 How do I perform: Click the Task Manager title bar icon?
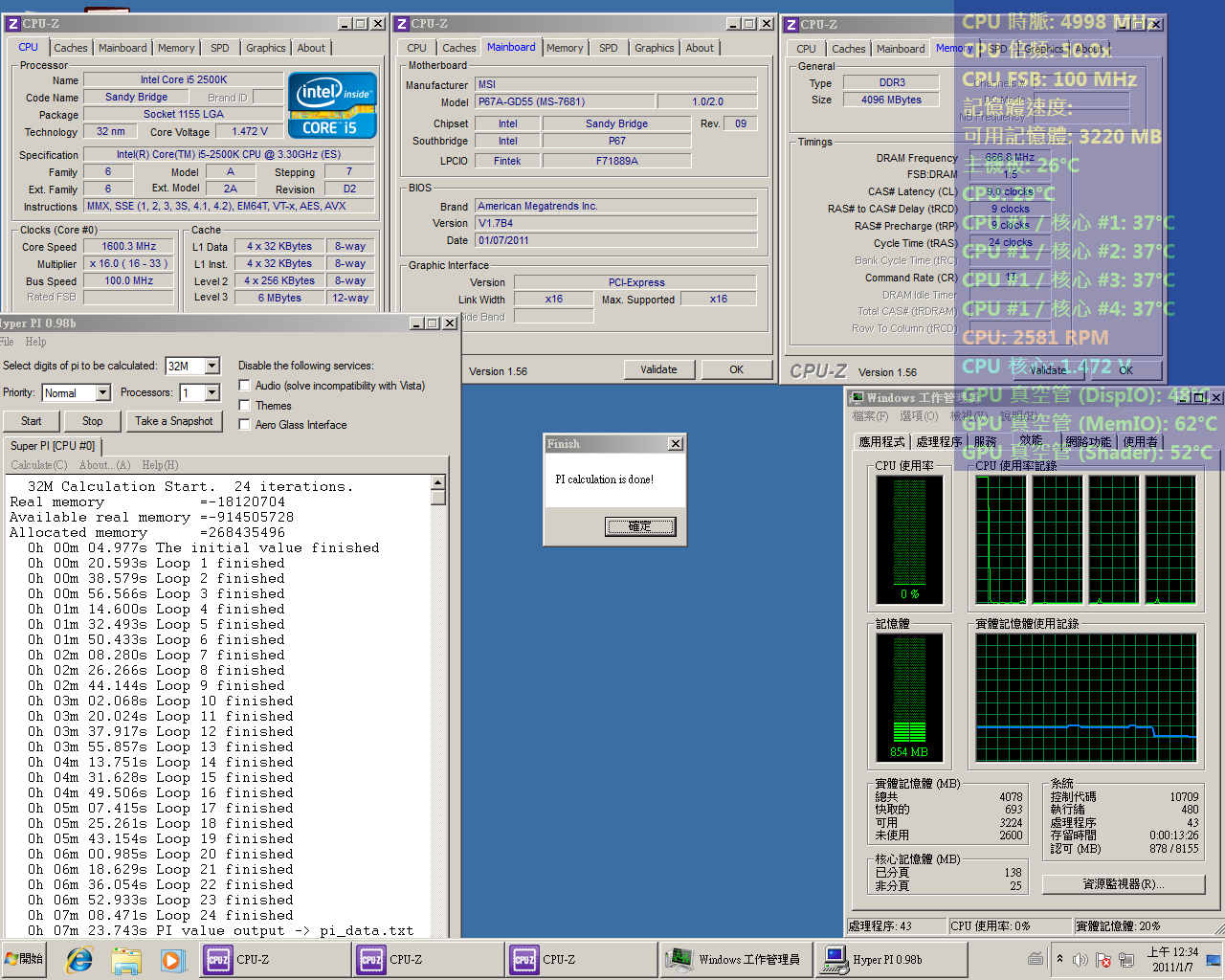[x=857, y=397]
